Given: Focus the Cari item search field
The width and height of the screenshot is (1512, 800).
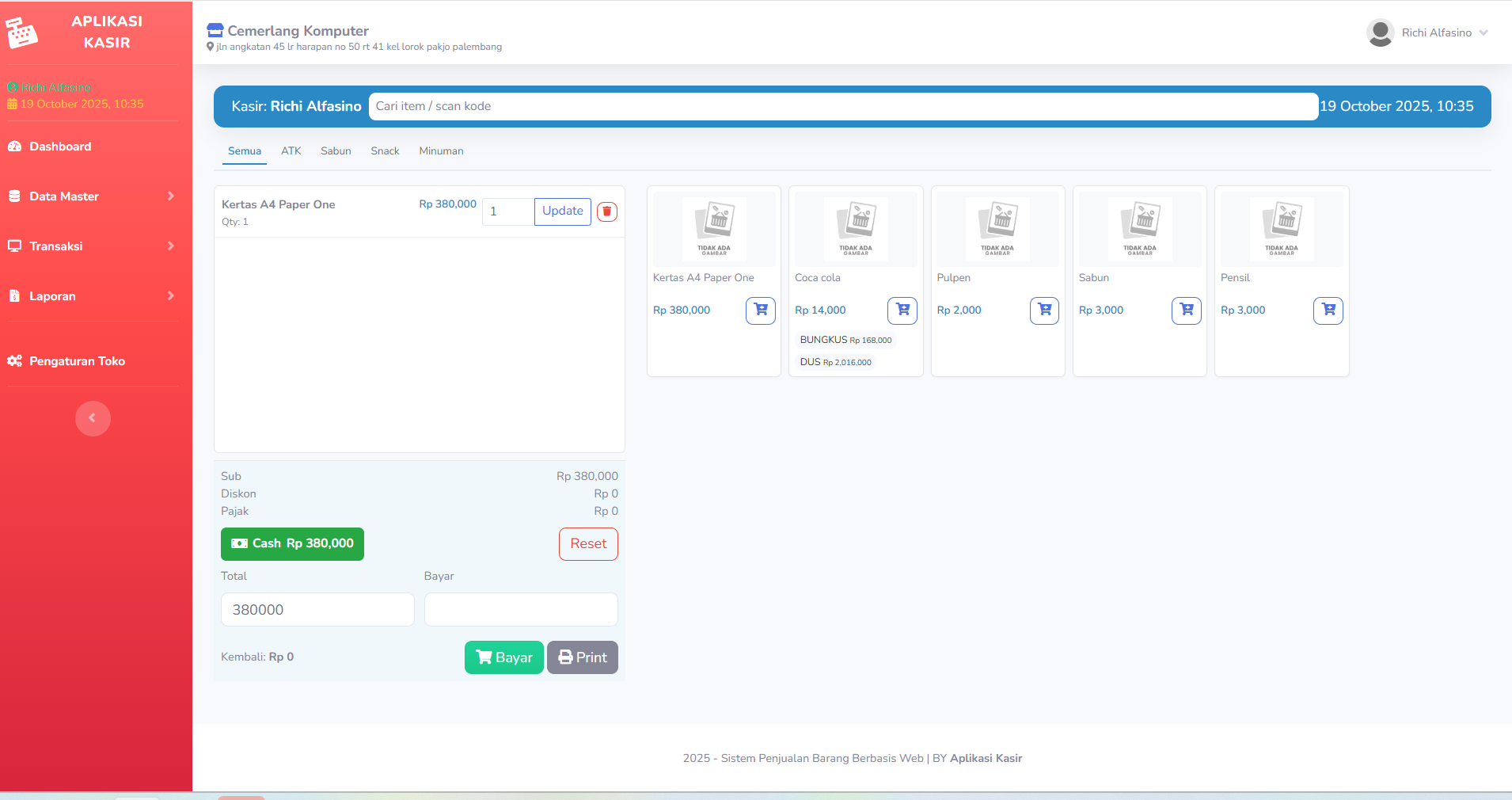Looking at the screenshot, I should point(842,106).
